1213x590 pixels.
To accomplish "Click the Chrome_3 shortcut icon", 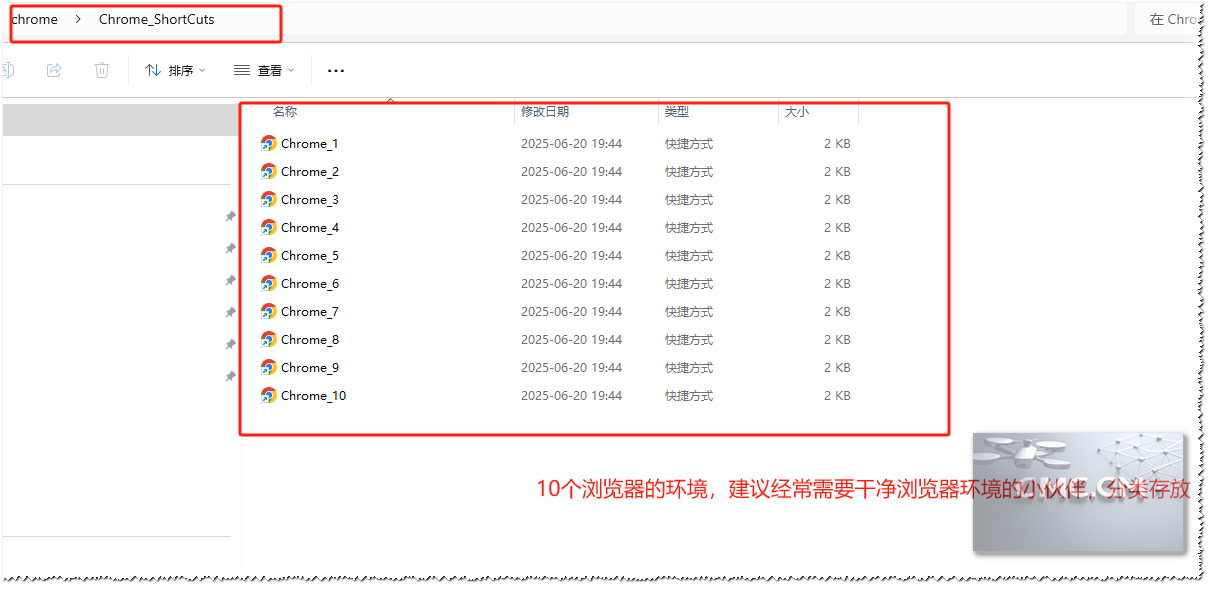I will coord(268,199).
